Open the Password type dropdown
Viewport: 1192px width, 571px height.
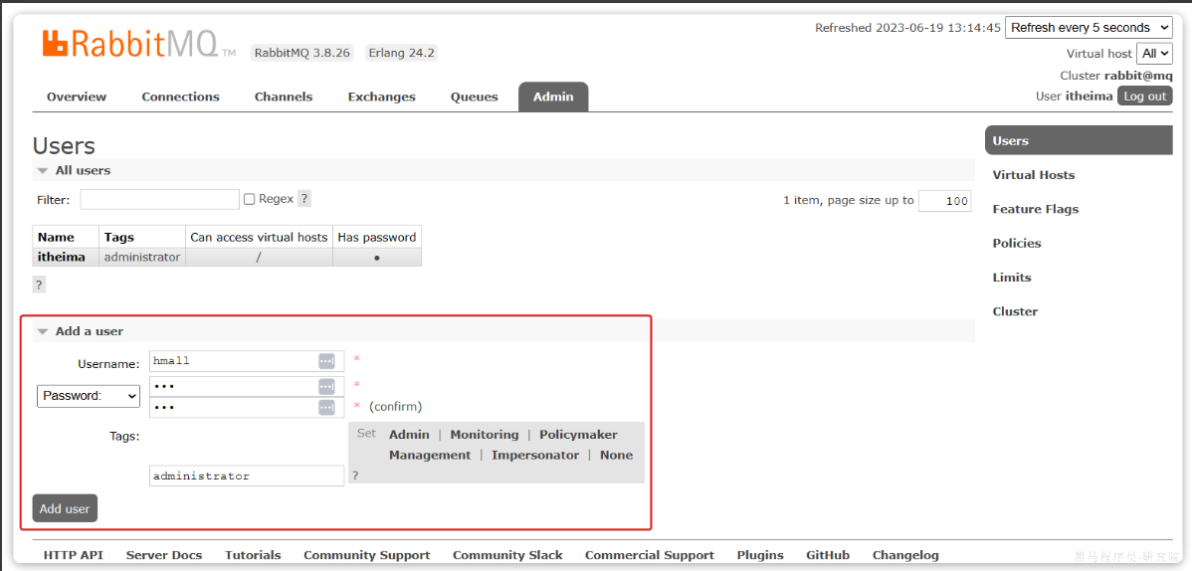click(x=89, y=396)
